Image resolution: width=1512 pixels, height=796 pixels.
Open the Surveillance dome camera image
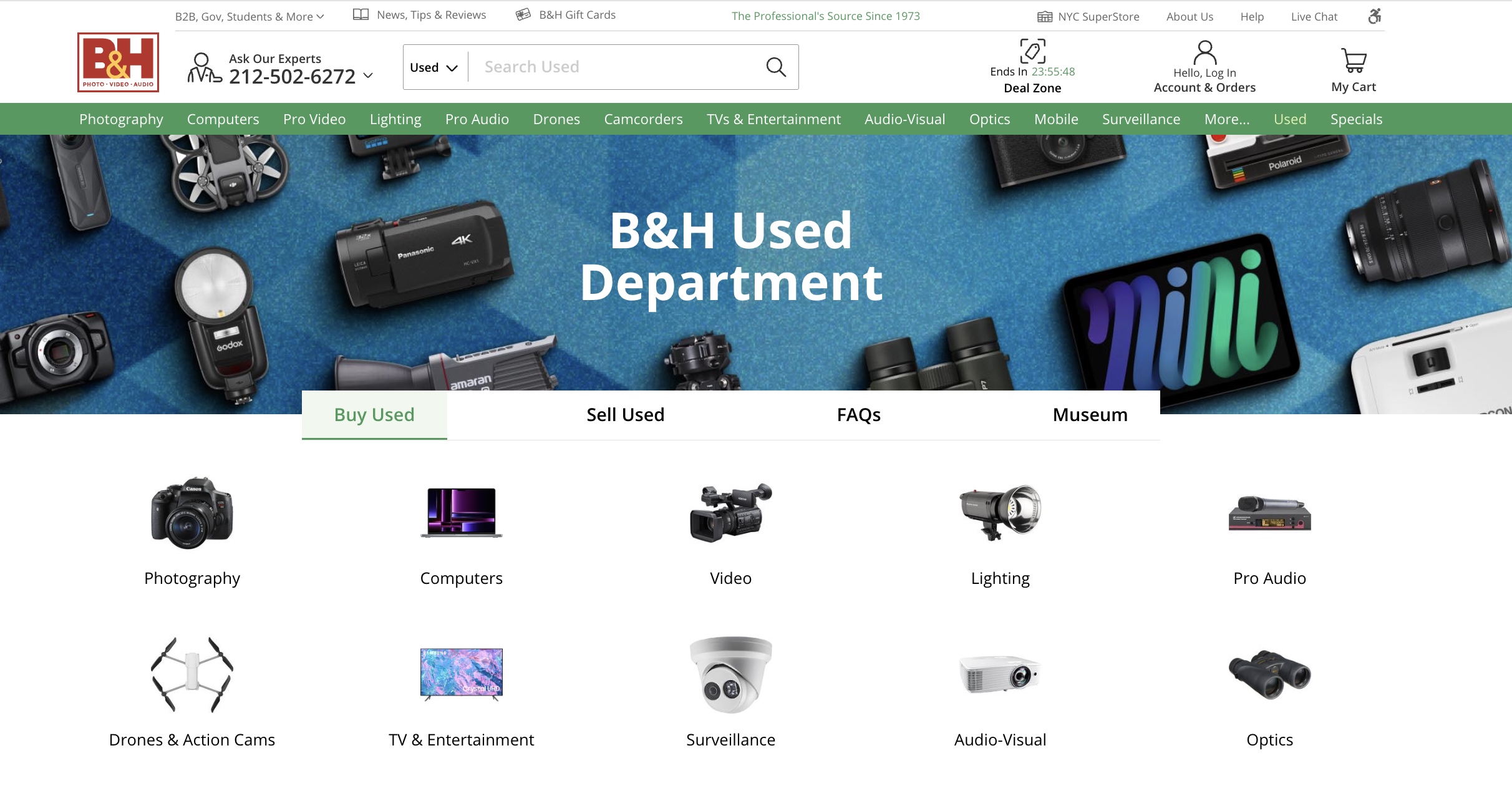click(731, 674)
